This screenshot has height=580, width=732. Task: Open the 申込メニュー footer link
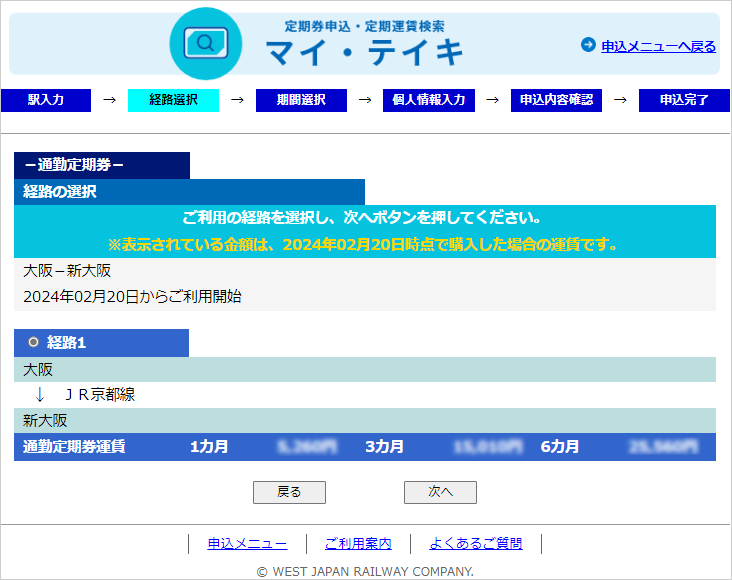tap(247, 544)
